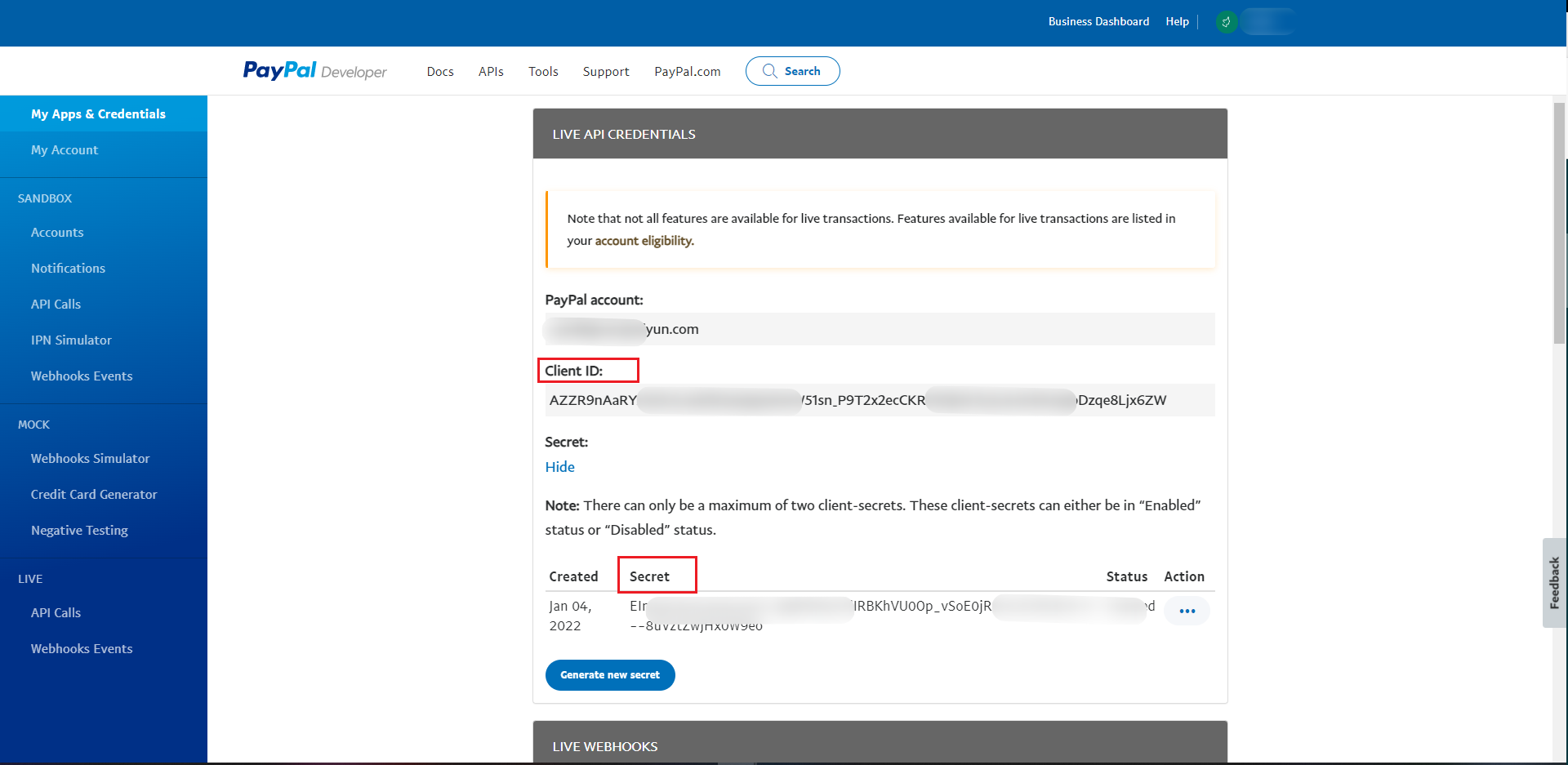1568x765 pixels.
Task: Click the PayPal account email field
Action: [x=880, y=329]
